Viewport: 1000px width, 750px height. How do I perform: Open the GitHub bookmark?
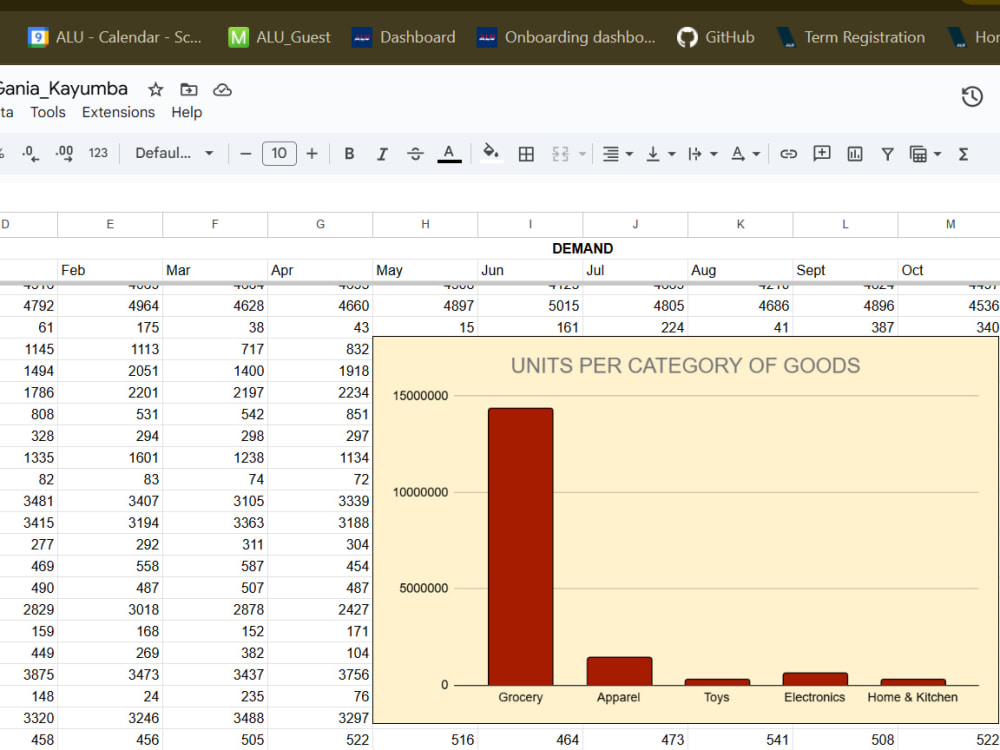point(716,37)
